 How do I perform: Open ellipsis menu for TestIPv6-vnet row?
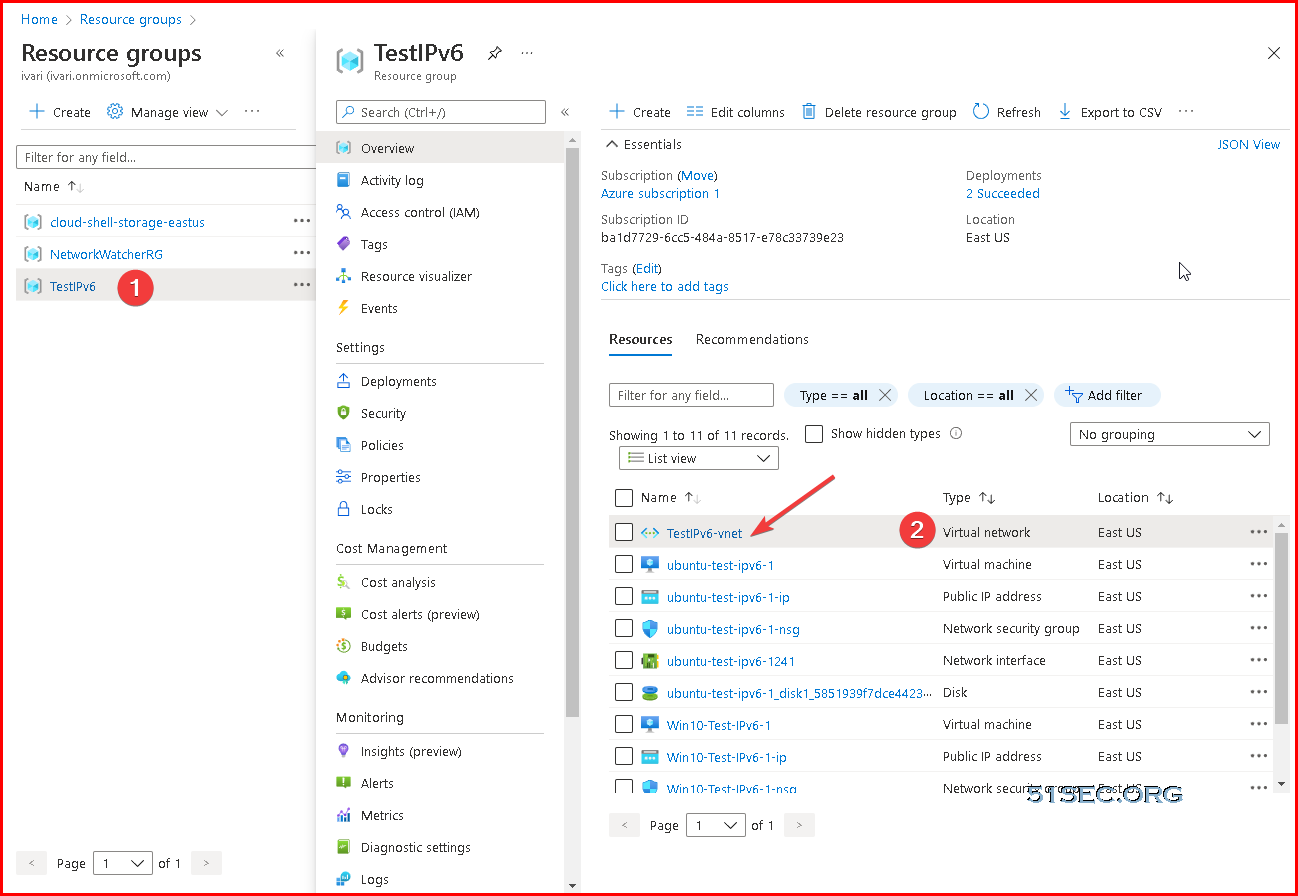1259,532
